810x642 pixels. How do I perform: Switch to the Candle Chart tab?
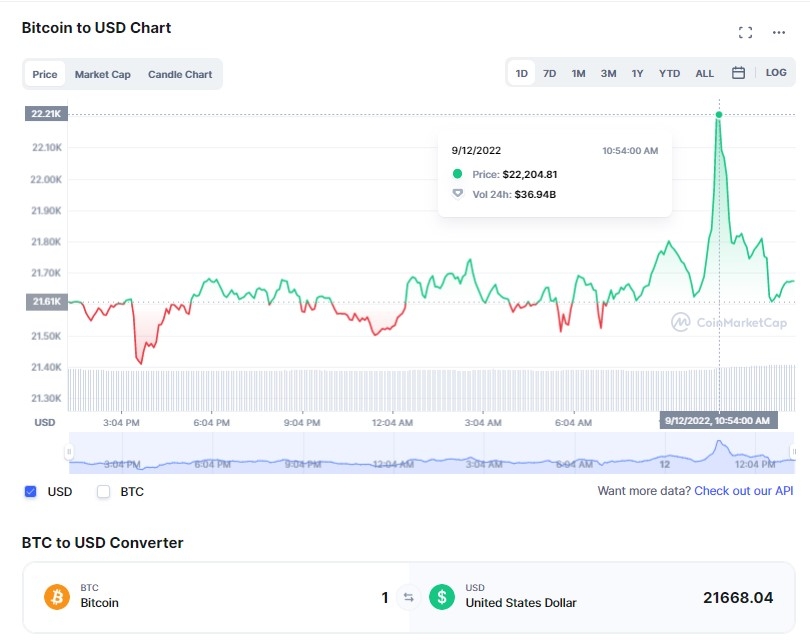180,74
